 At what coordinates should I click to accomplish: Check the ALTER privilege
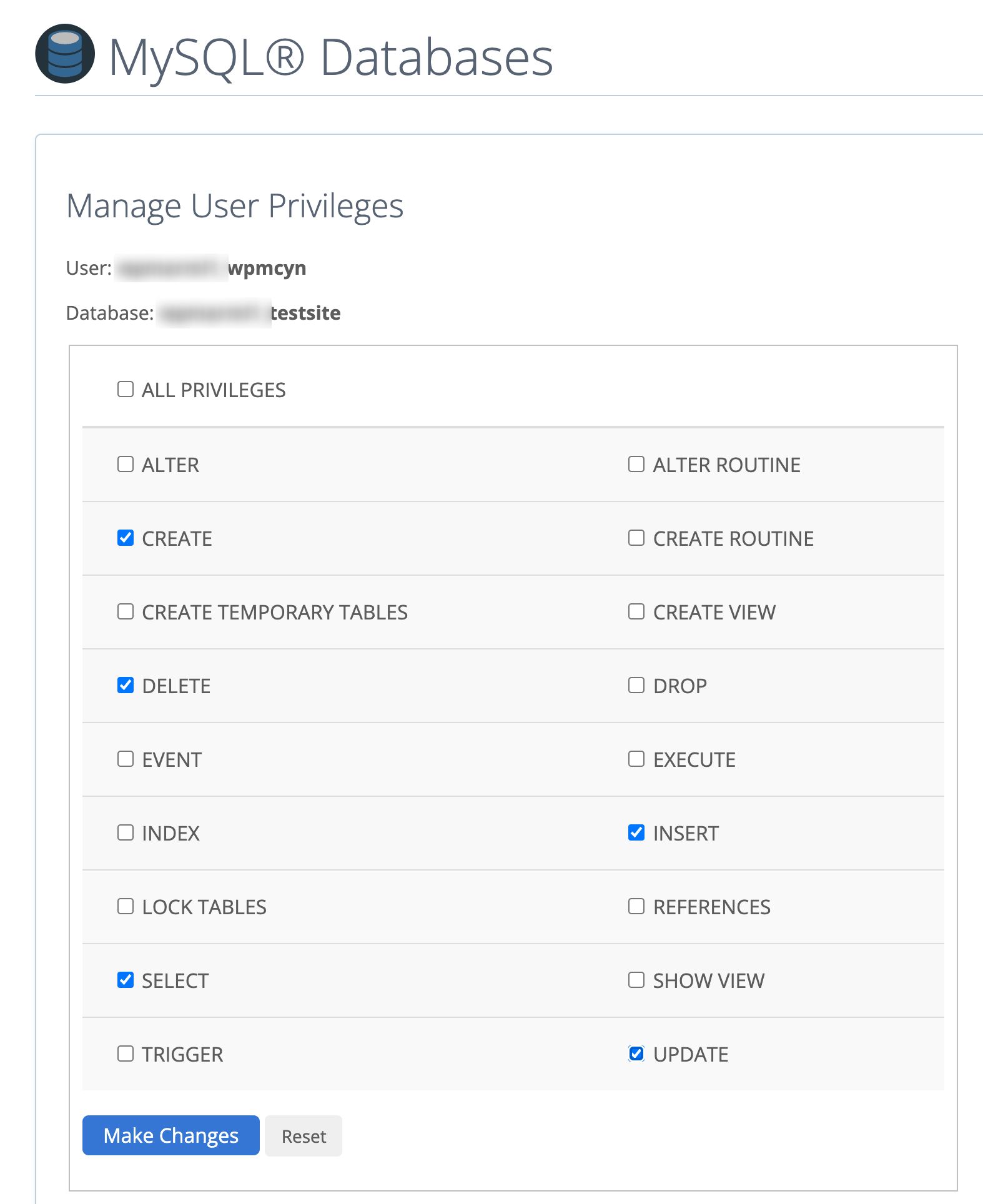pos(125,463)
